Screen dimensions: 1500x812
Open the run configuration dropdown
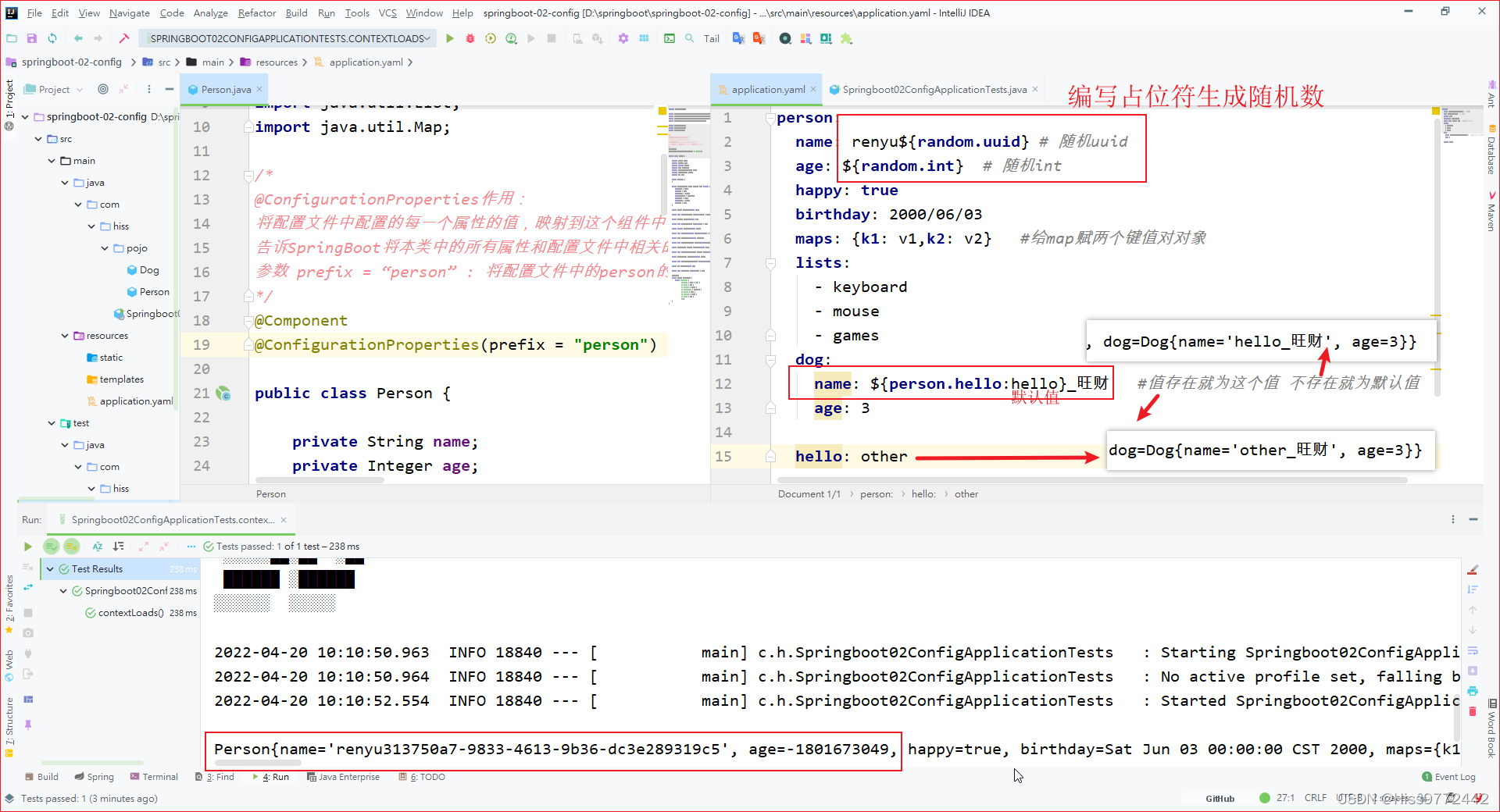(286, 38)
